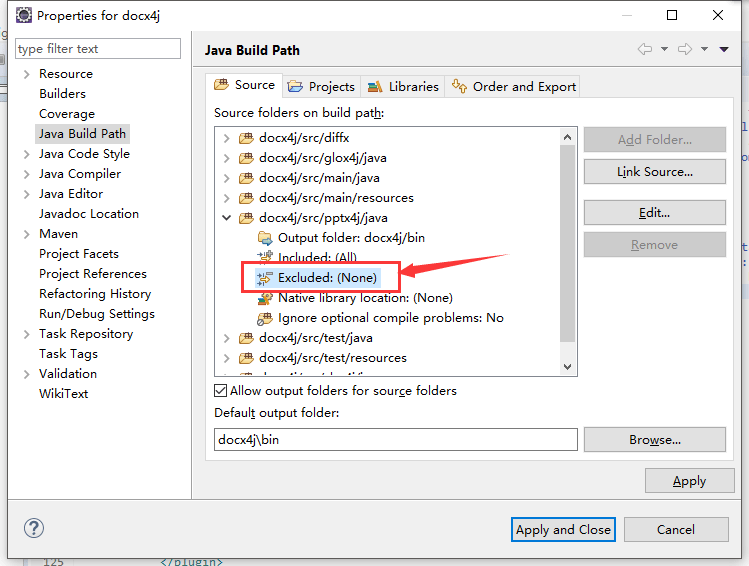Expand the Task Repository category

[x=27, y=334]
